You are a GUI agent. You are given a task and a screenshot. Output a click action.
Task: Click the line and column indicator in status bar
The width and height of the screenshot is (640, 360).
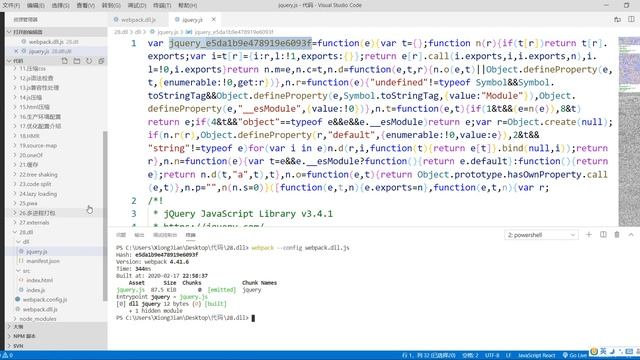429,356
